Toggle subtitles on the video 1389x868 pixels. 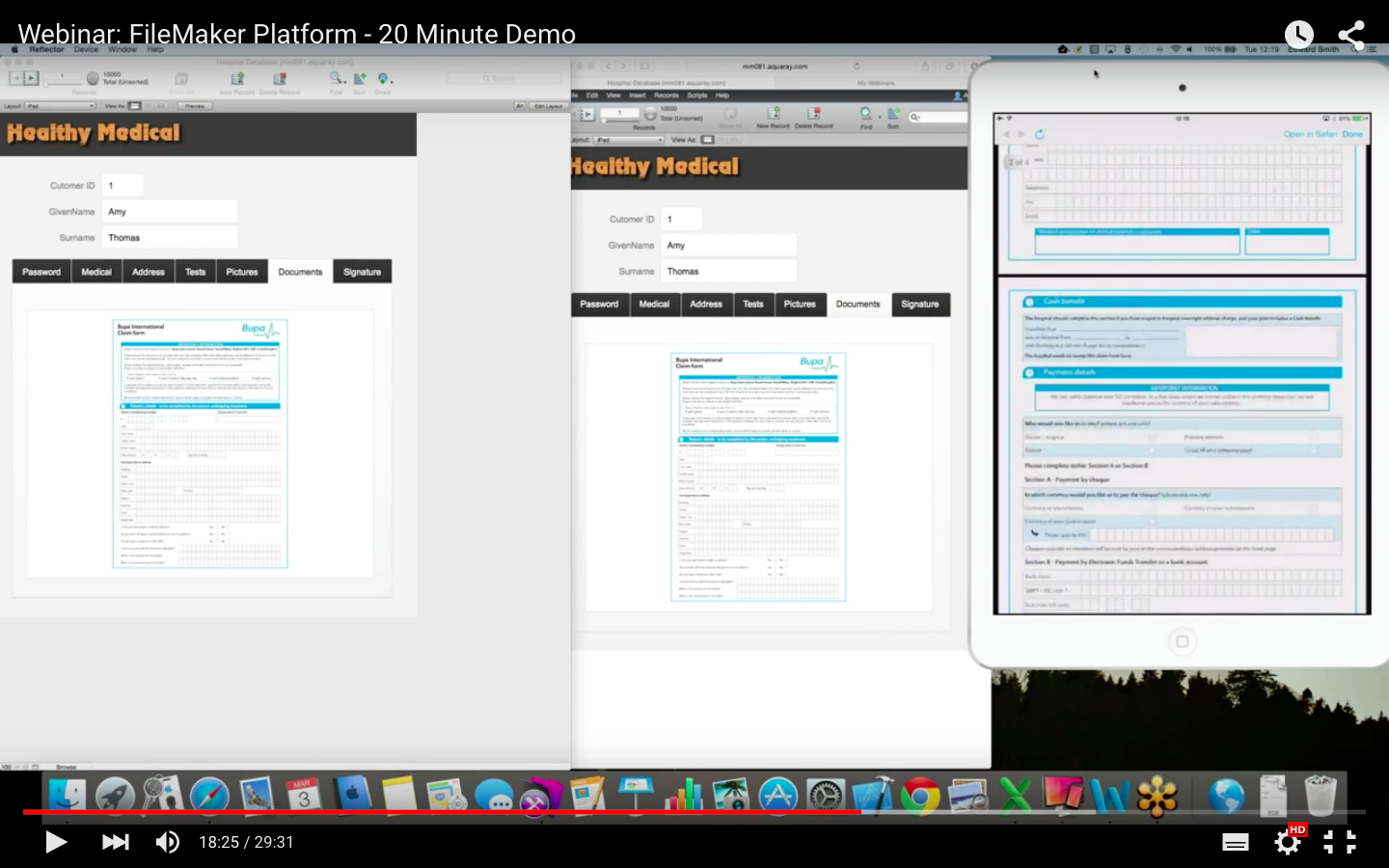coord(1236,842)
